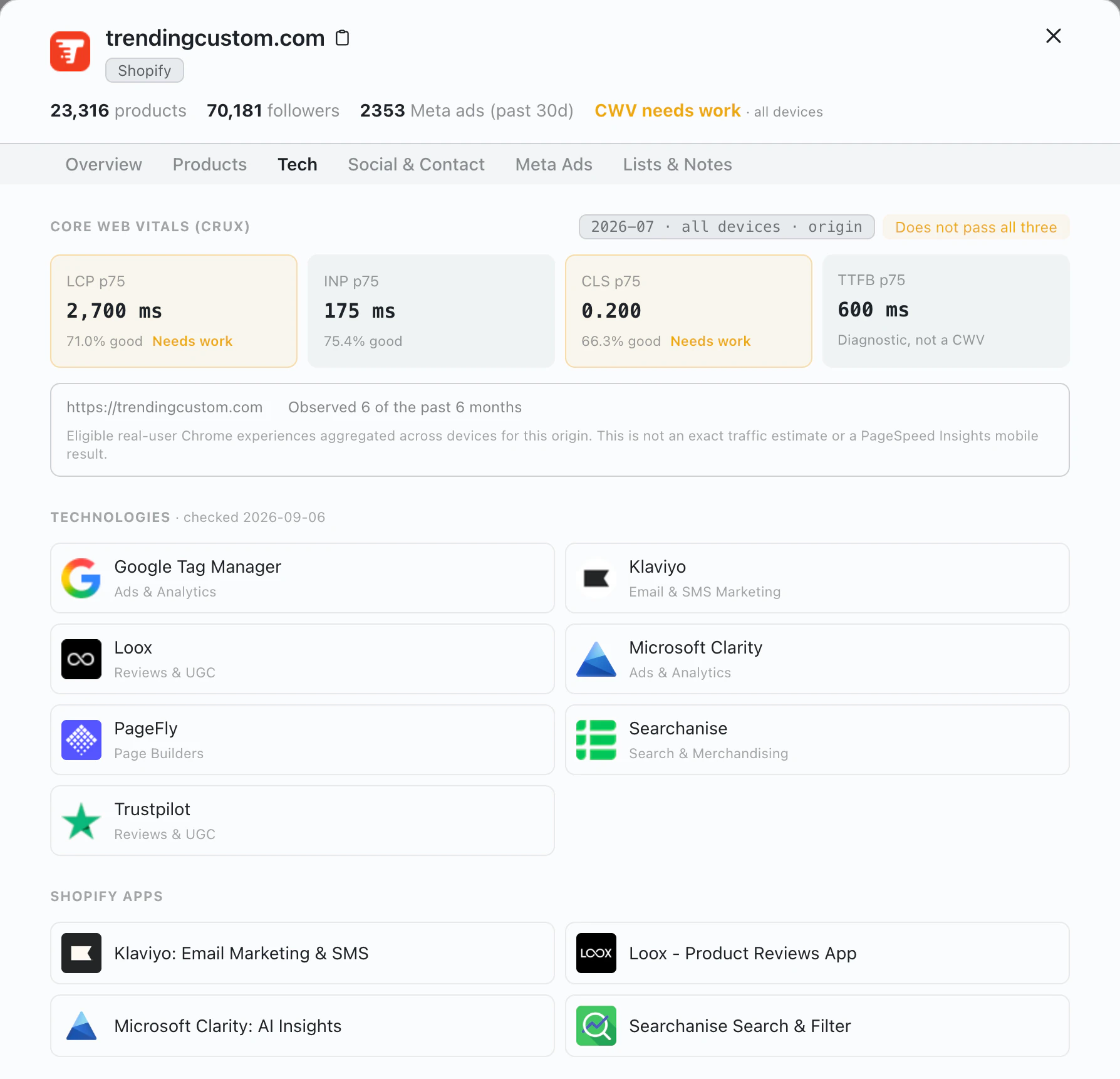Click 'Loox - Product Reviews App' name
This screenshot has width=1120, height=1079.
pos(743,953)
